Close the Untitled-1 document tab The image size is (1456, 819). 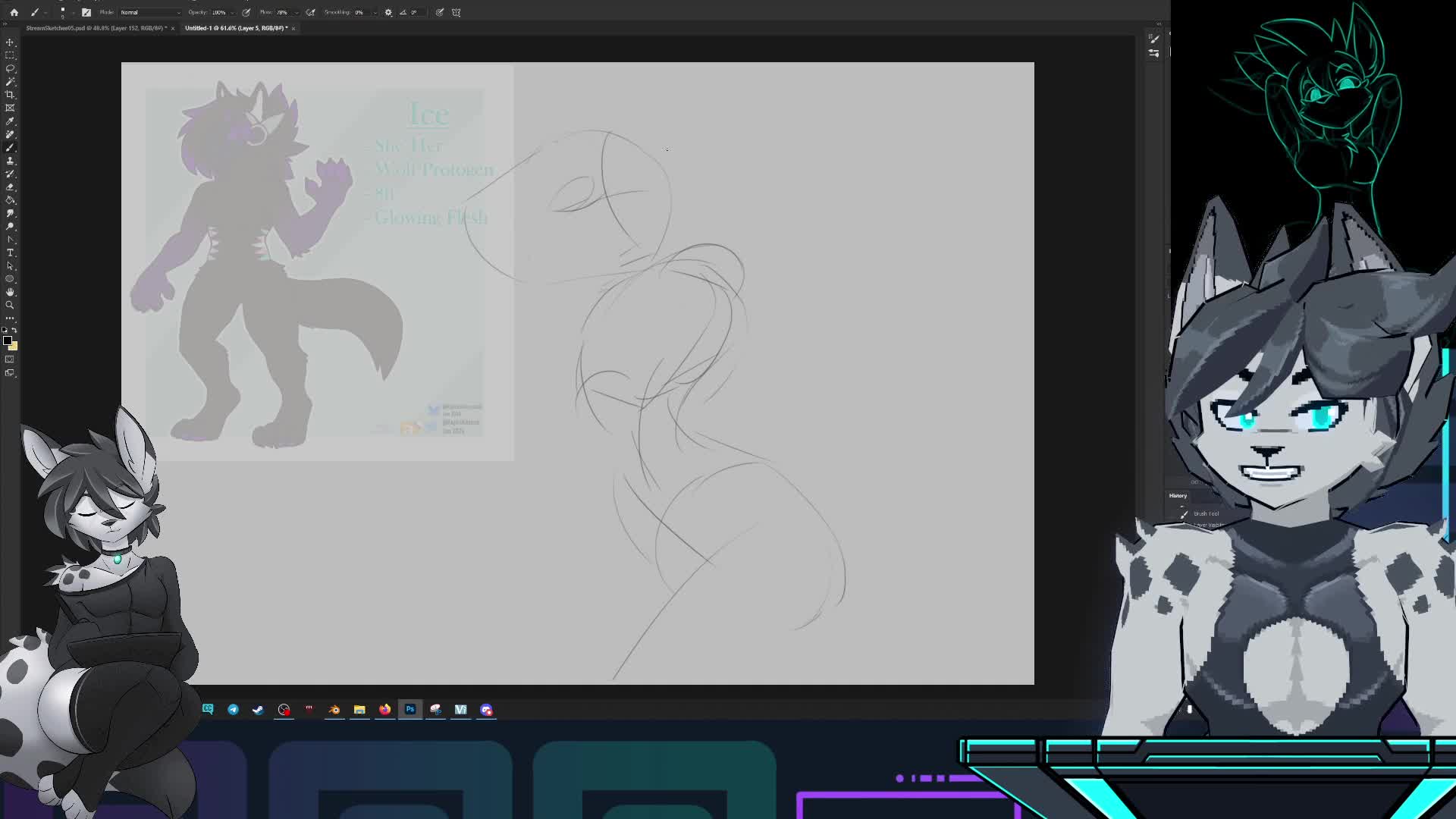point(293,29)
